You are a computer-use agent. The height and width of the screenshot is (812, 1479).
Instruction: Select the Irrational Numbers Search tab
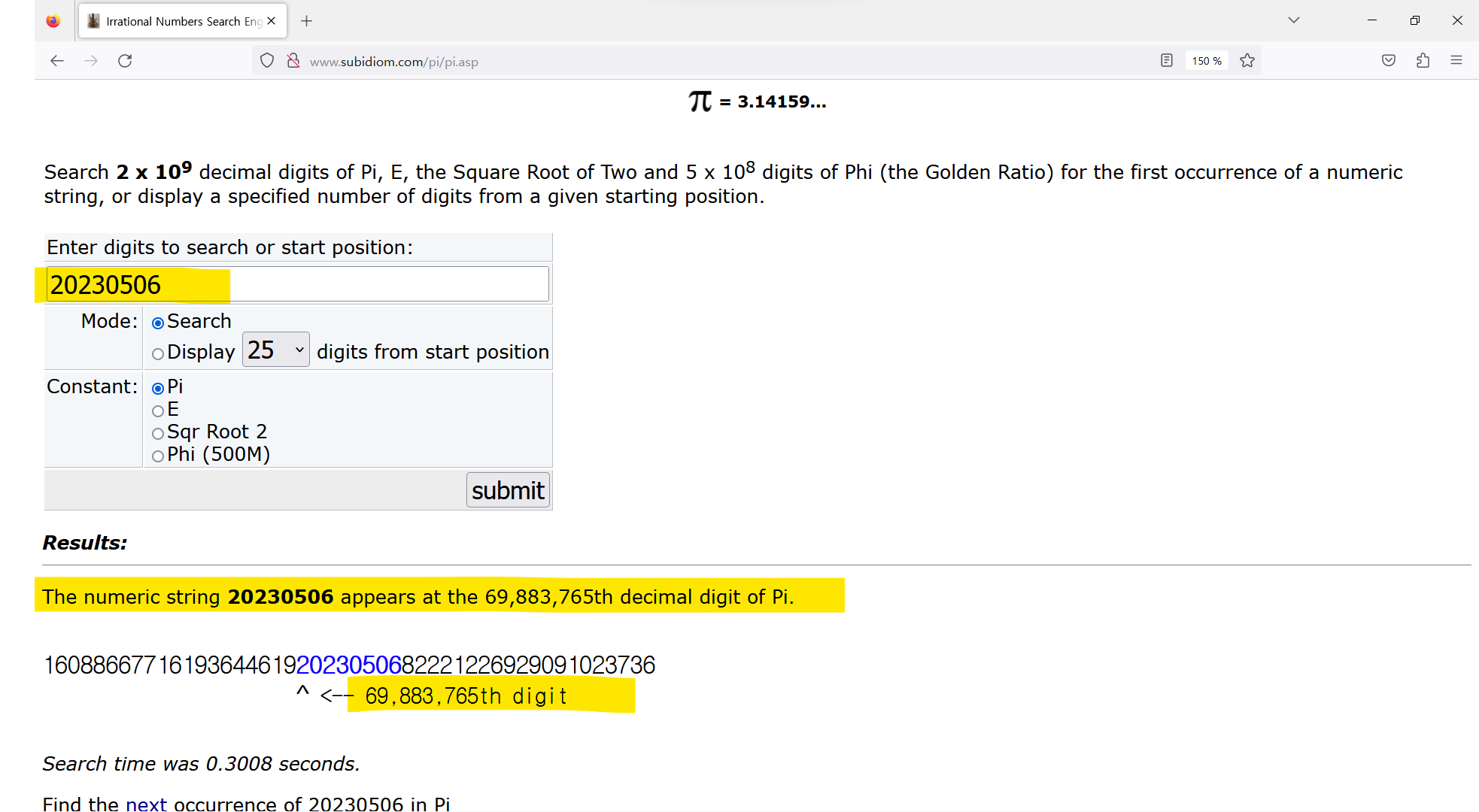(177, 21)
